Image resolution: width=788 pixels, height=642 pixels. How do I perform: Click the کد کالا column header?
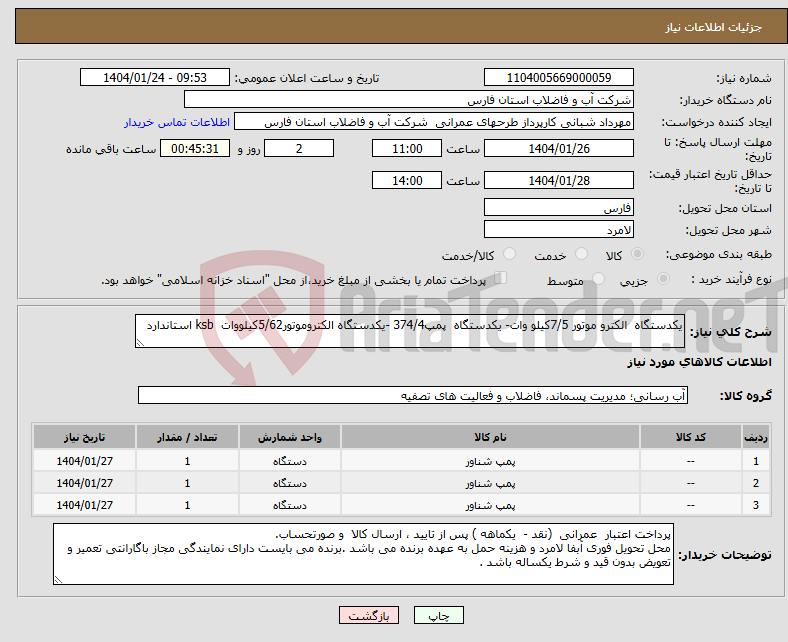(x=691, y=437)
